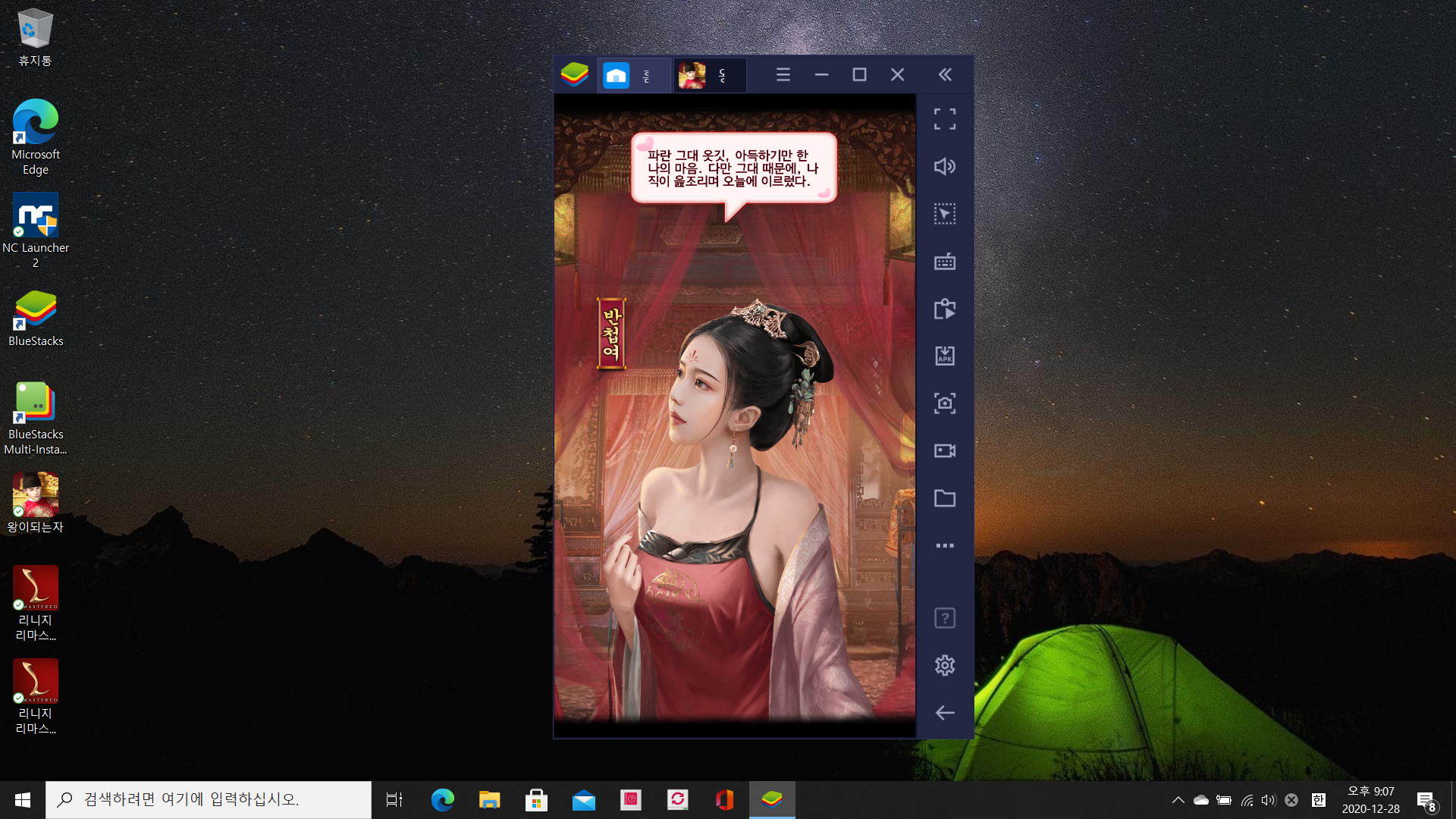Open the help question mark icon
1456x819 pixels.
point(944,618)
